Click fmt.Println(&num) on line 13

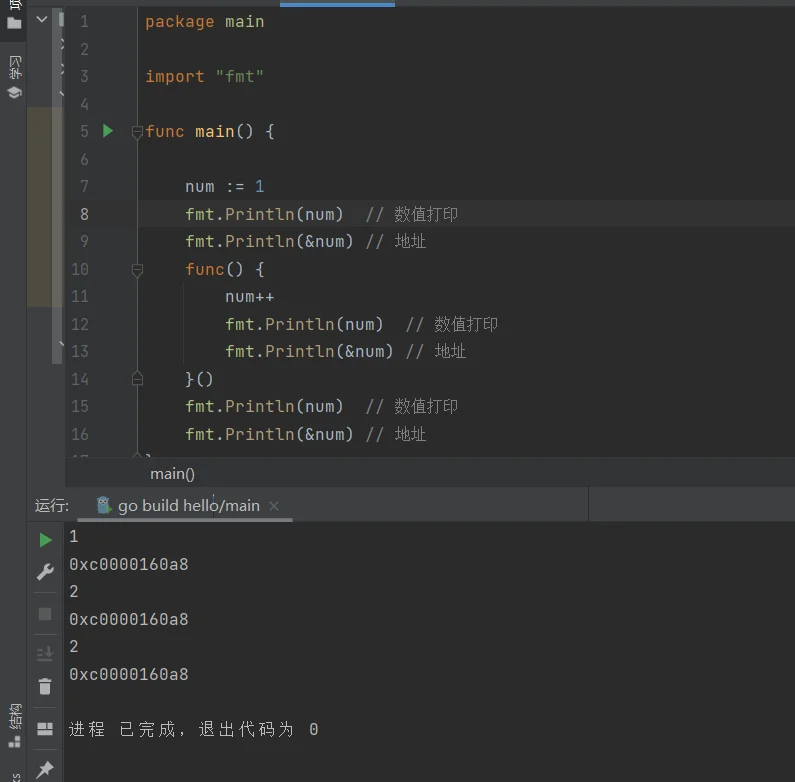[309, 351]
